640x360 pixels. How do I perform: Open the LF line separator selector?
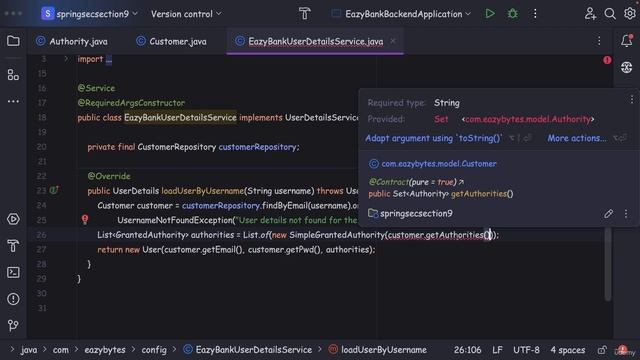click(497, 350)
